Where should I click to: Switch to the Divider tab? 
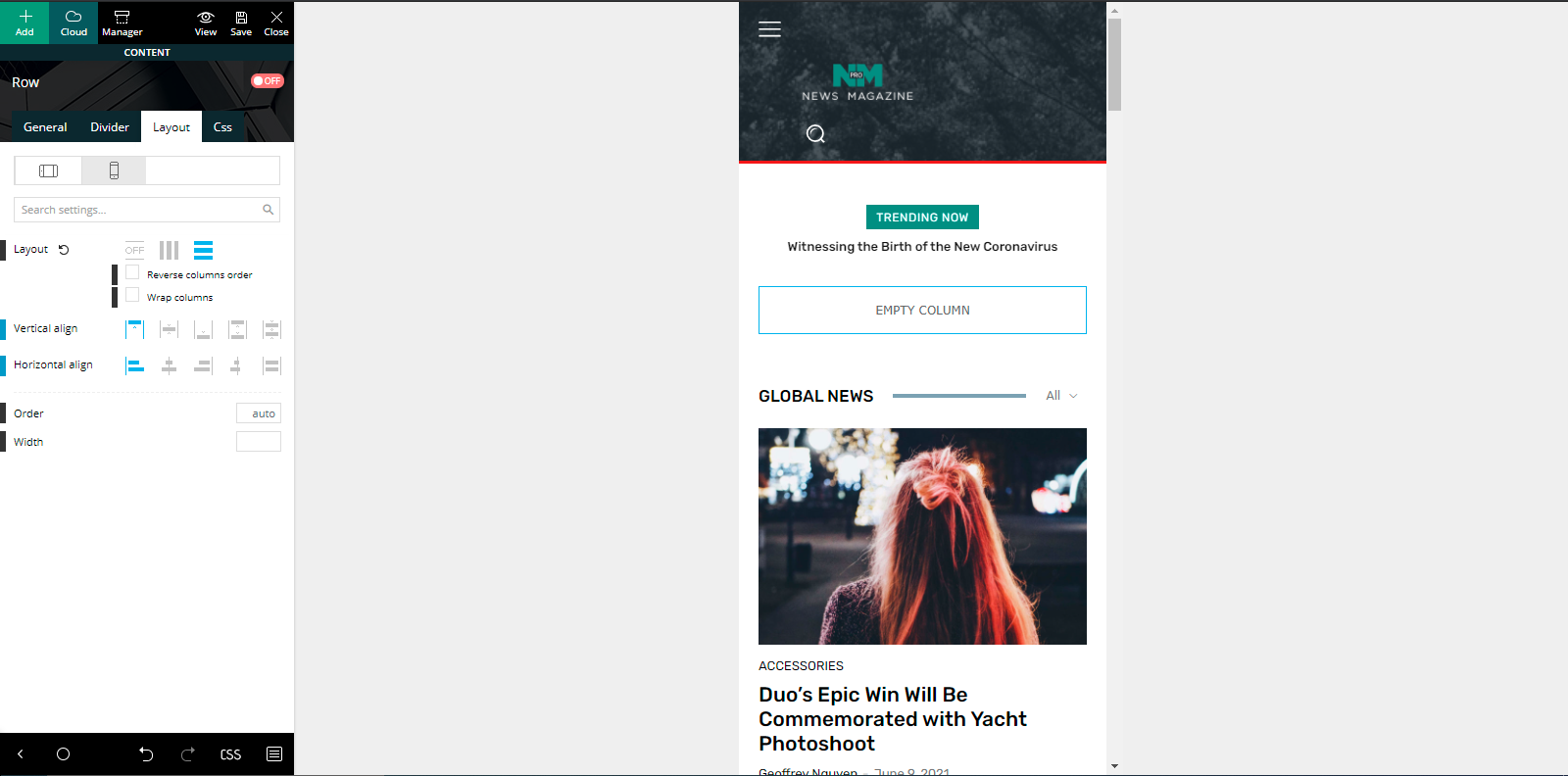click(x=110, y=127)
